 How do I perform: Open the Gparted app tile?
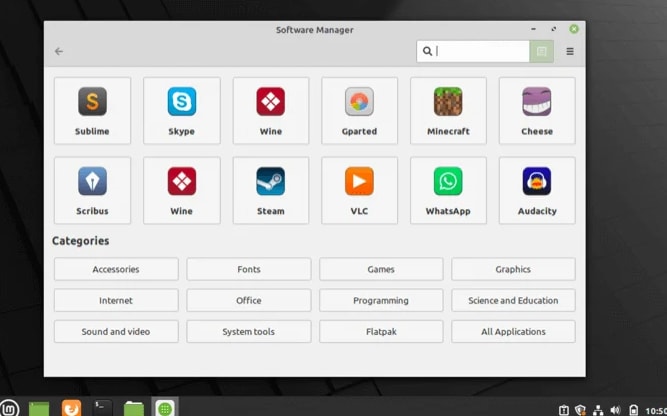click(359, 111)
